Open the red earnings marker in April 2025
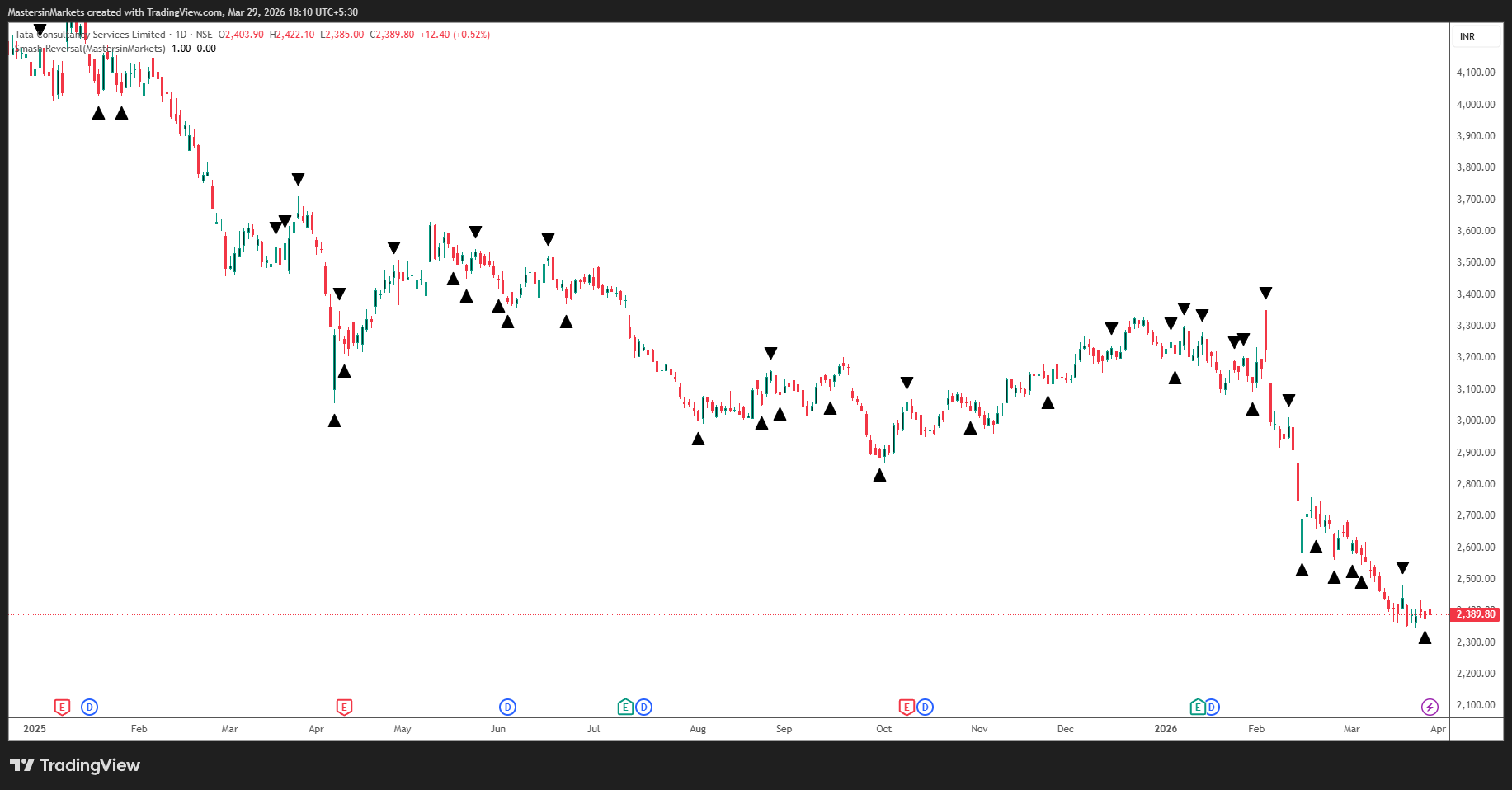 pos(344,707)
